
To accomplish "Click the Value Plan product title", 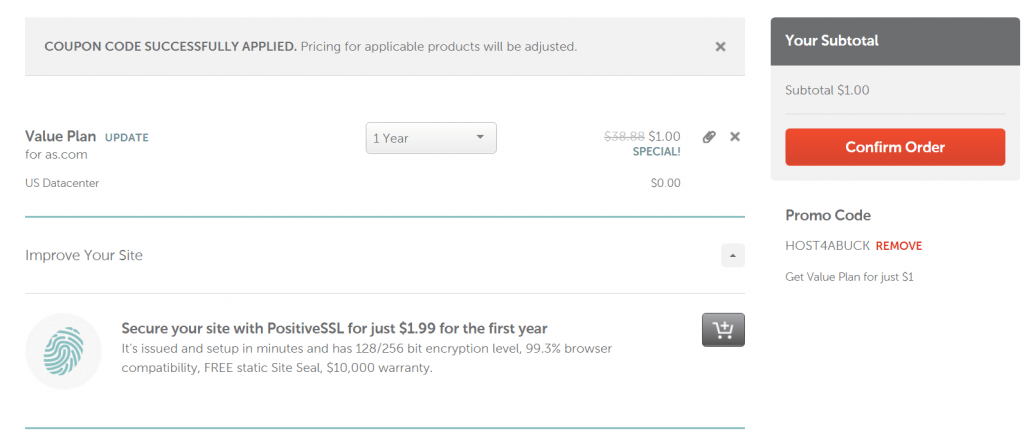I will click(x=61, y=136).
